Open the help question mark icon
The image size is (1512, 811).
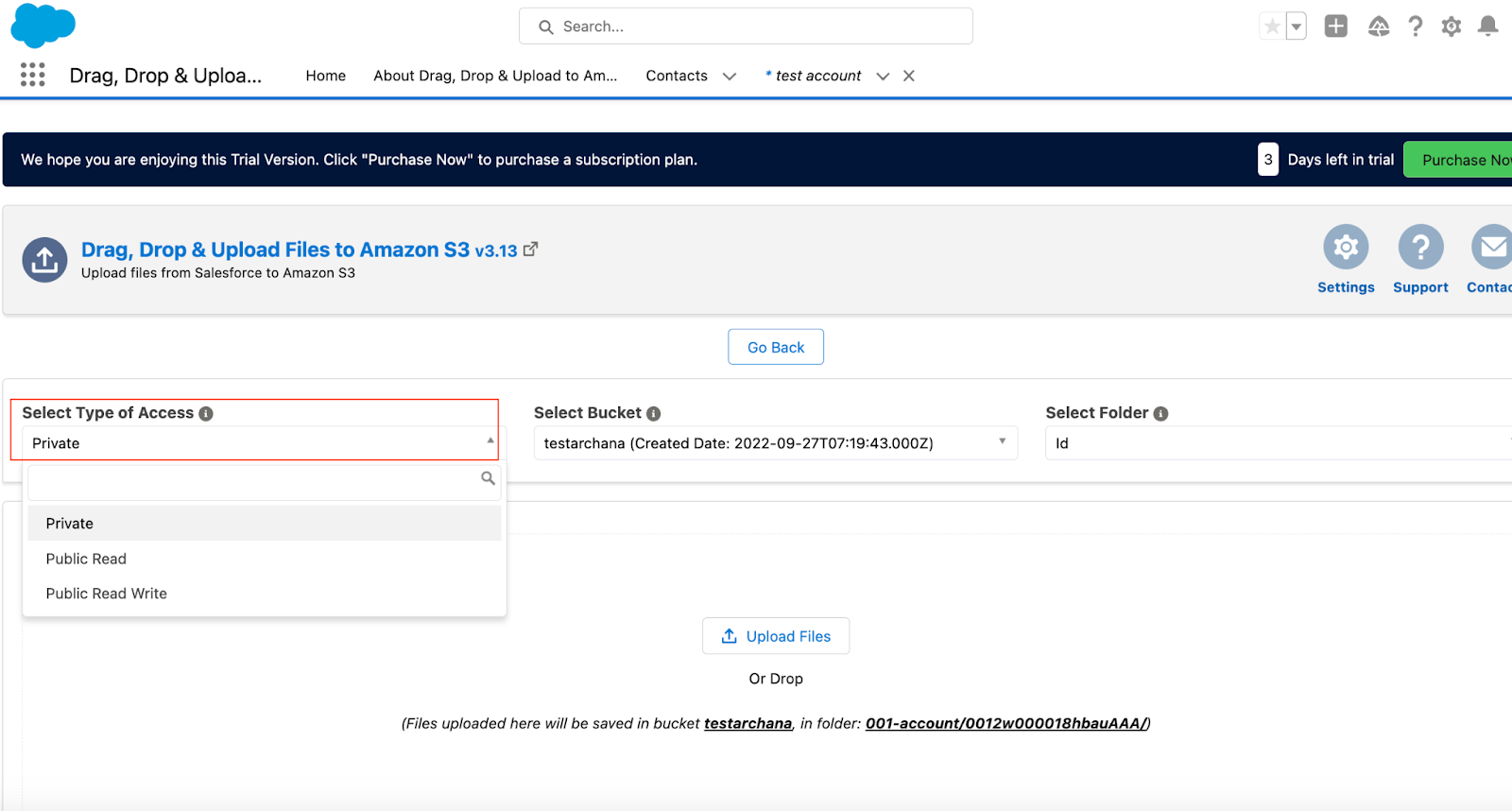[x=1415, y=26]
